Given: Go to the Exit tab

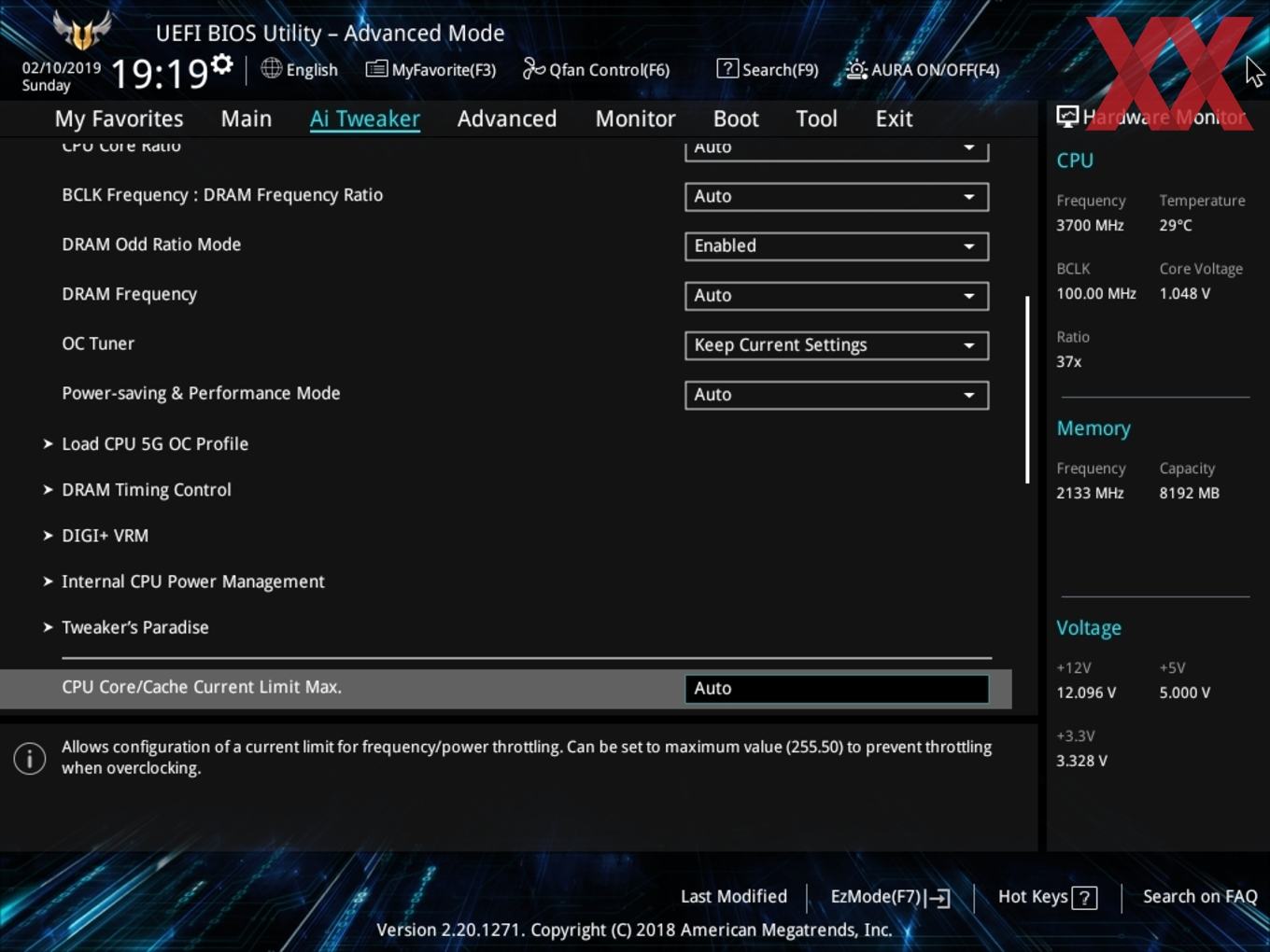Looking at the screenshot, I should pos(894,119).
